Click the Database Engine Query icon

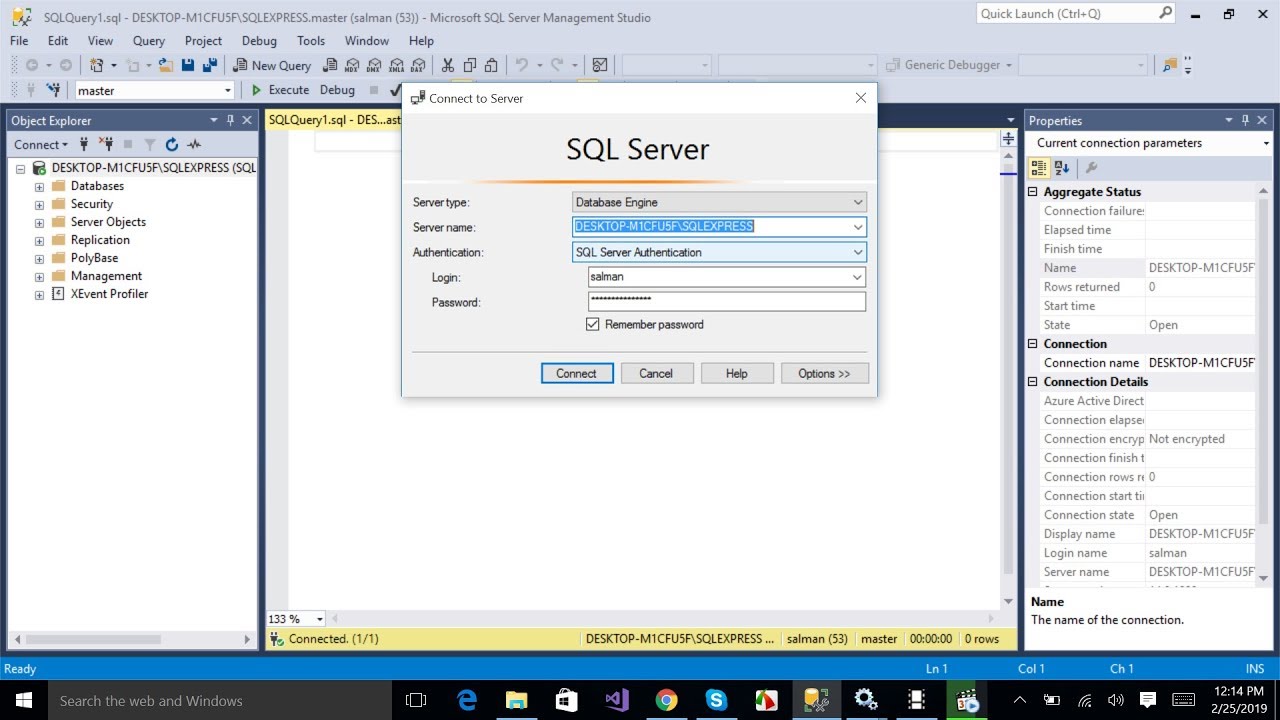tap(329, 65)
